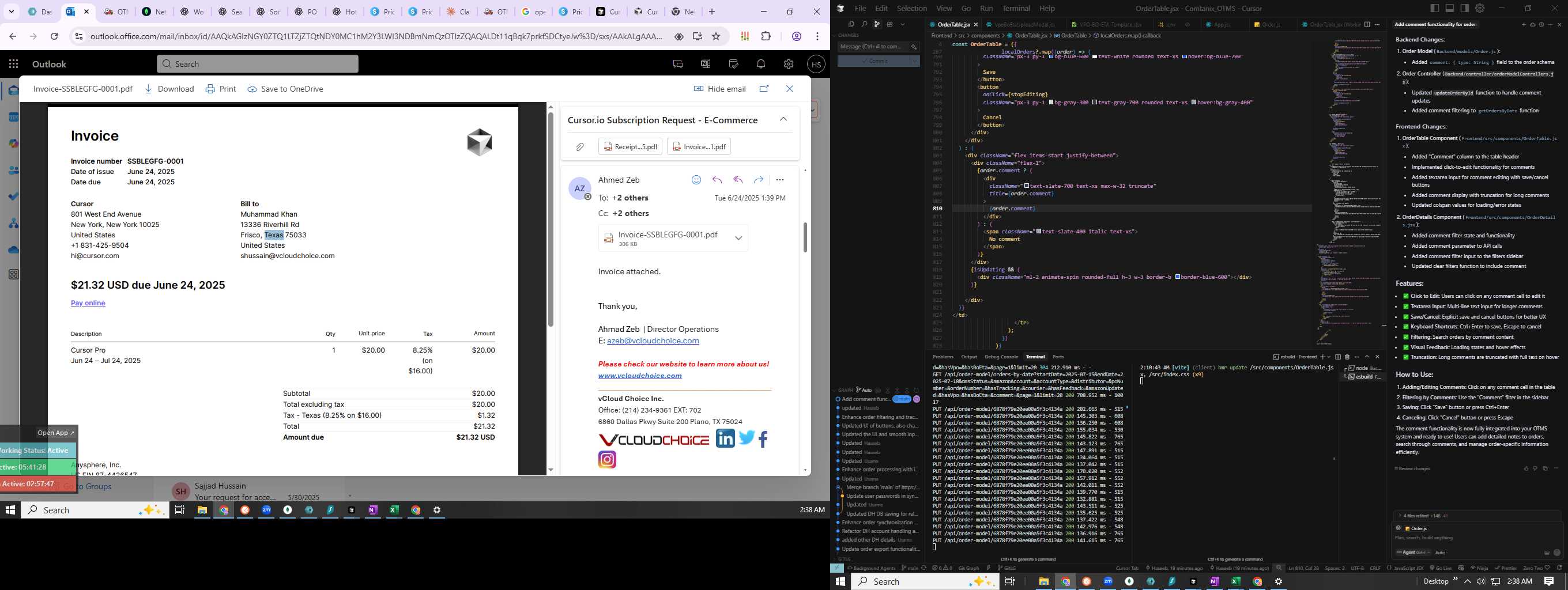Add emoji reaction to Ahmed Zeb's email
The height and width of the screenshot is (590, 1568).
(696, 180)
